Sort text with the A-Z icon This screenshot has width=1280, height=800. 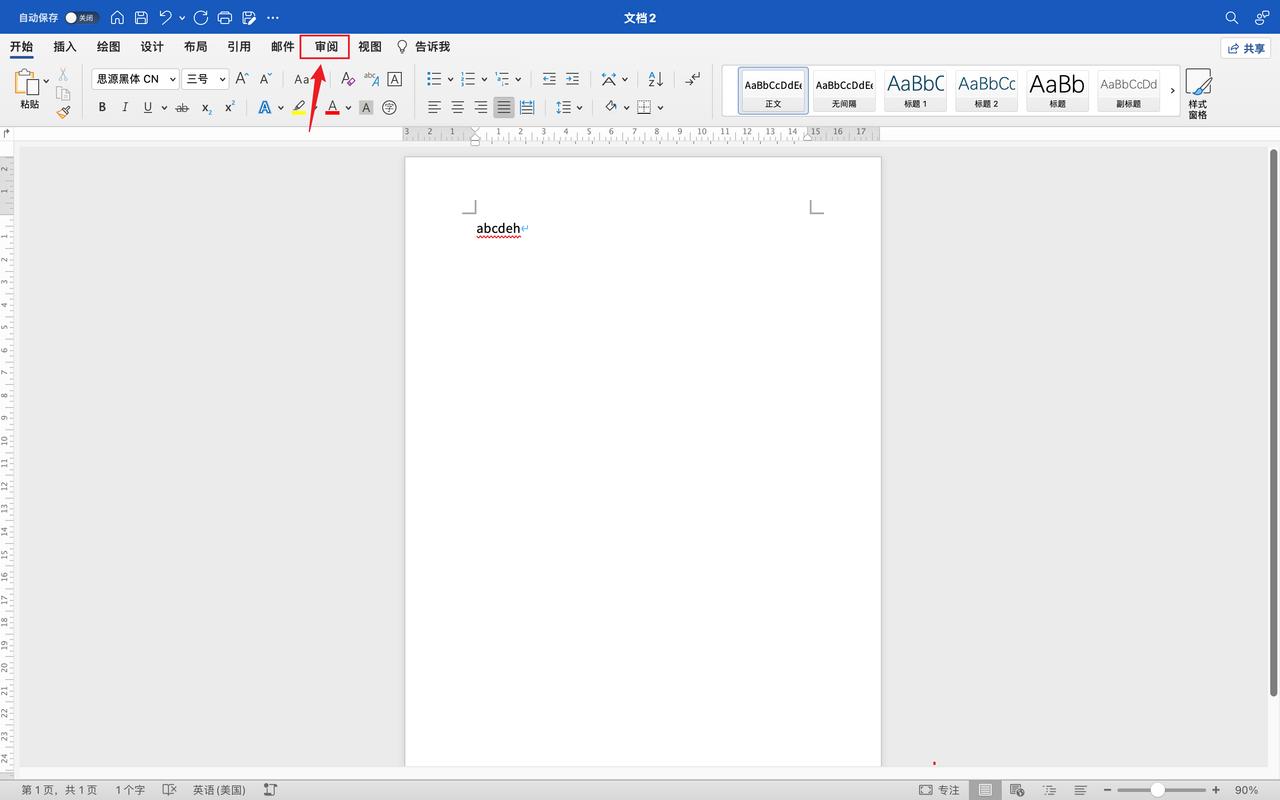click(x=656, y=79)
